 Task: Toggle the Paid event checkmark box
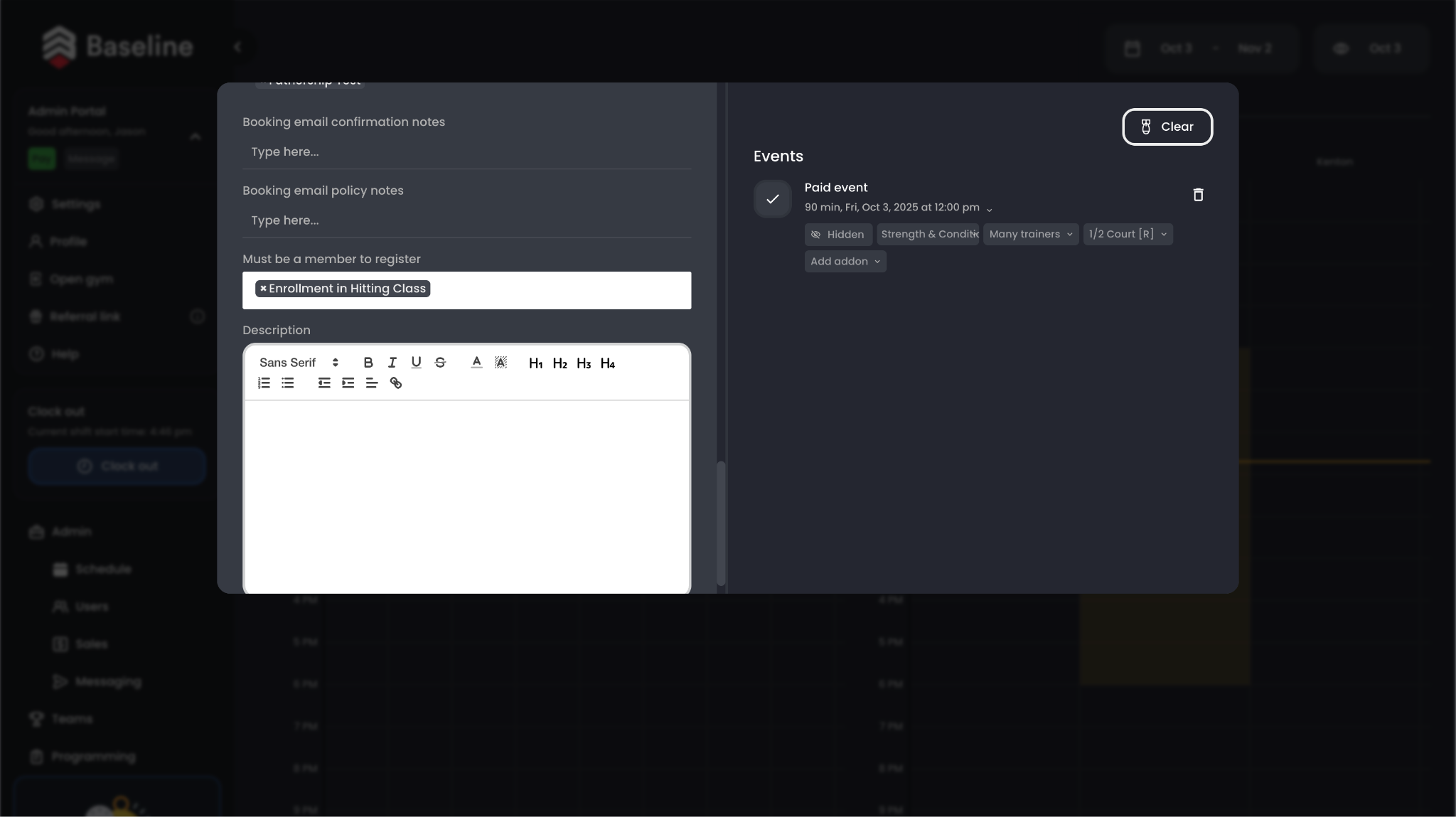[x=773, y=199]
